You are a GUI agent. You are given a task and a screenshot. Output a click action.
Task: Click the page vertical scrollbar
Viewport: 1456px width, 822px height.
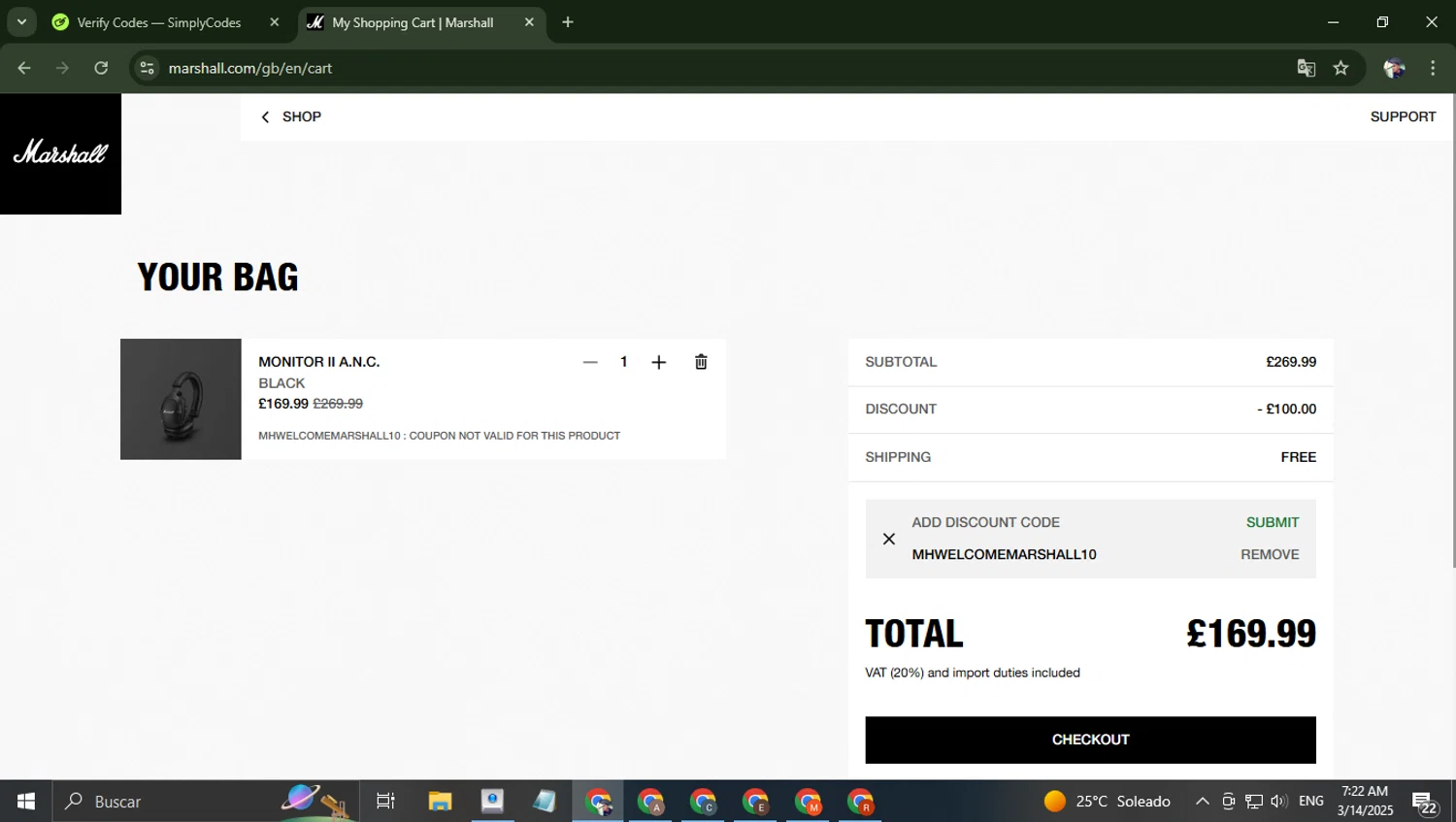1452,331
